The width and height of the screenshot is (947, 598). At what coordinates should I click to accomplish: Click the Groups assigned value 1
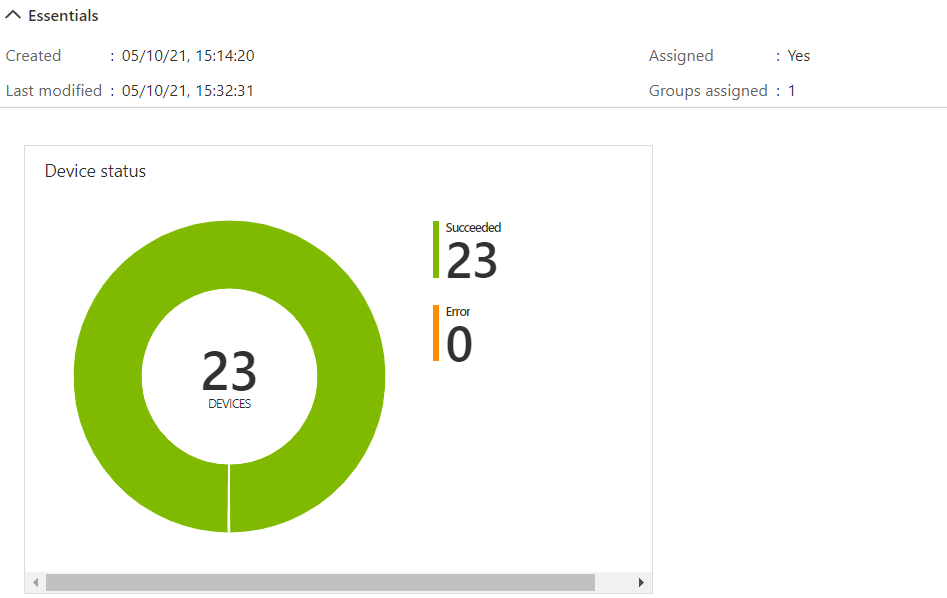pyautogui.click(x=791, y=91)
